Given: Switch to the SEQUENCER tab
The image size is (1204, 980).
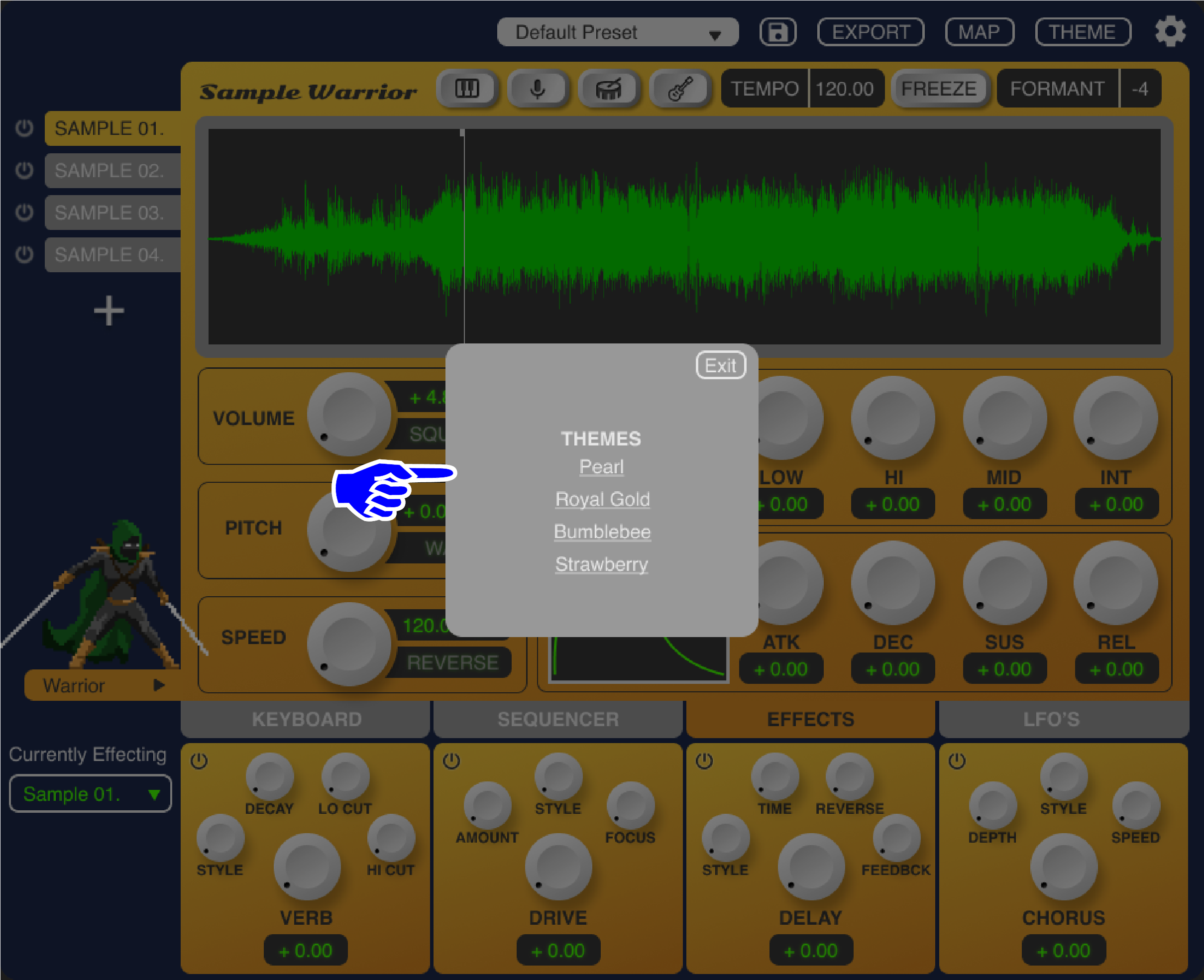Looking at the screenshot, I should tap(557, 719).
